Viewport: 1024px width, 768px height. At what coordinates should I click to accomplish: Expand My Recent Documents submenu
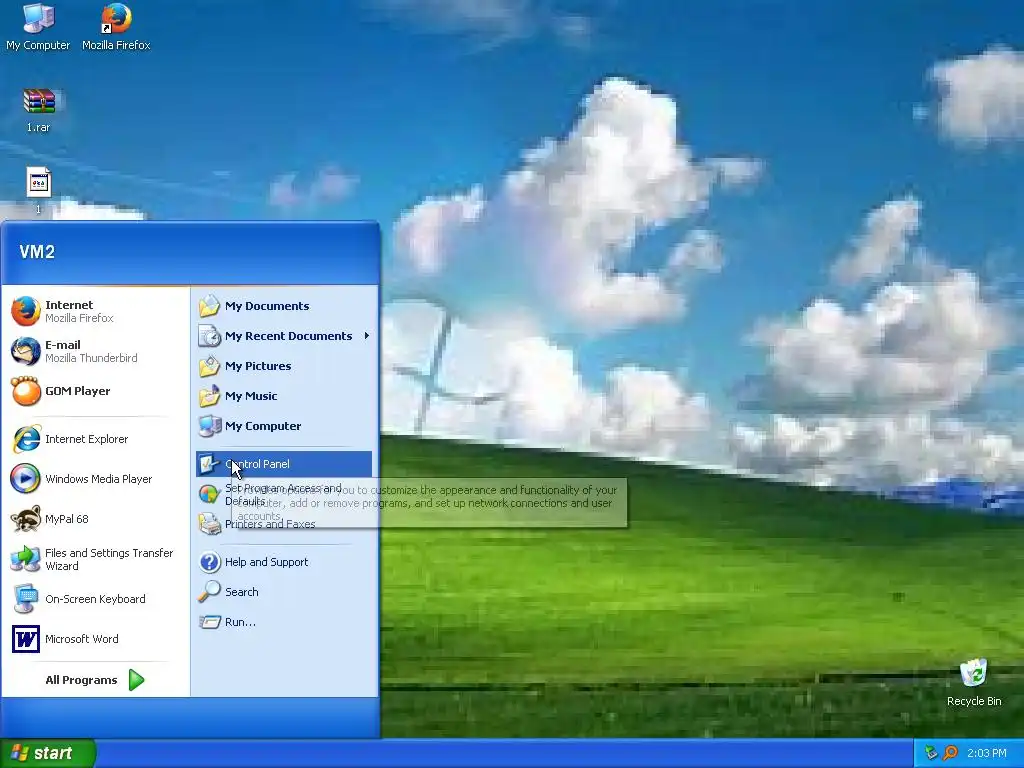pyautogui.click(x=284, y=336)
